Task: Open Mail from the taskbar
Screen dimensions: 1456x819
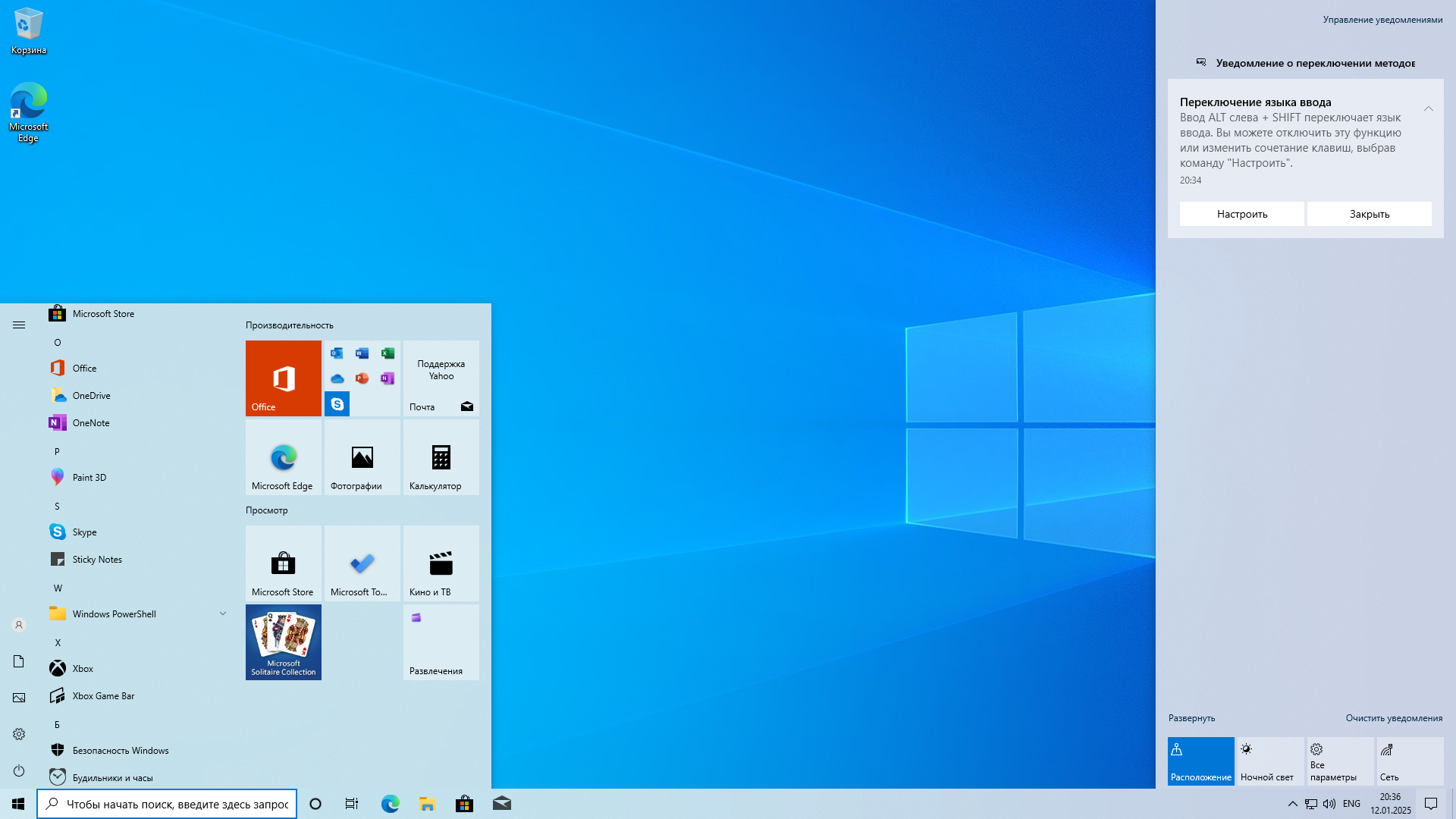Action: click(x=502, y=804)
